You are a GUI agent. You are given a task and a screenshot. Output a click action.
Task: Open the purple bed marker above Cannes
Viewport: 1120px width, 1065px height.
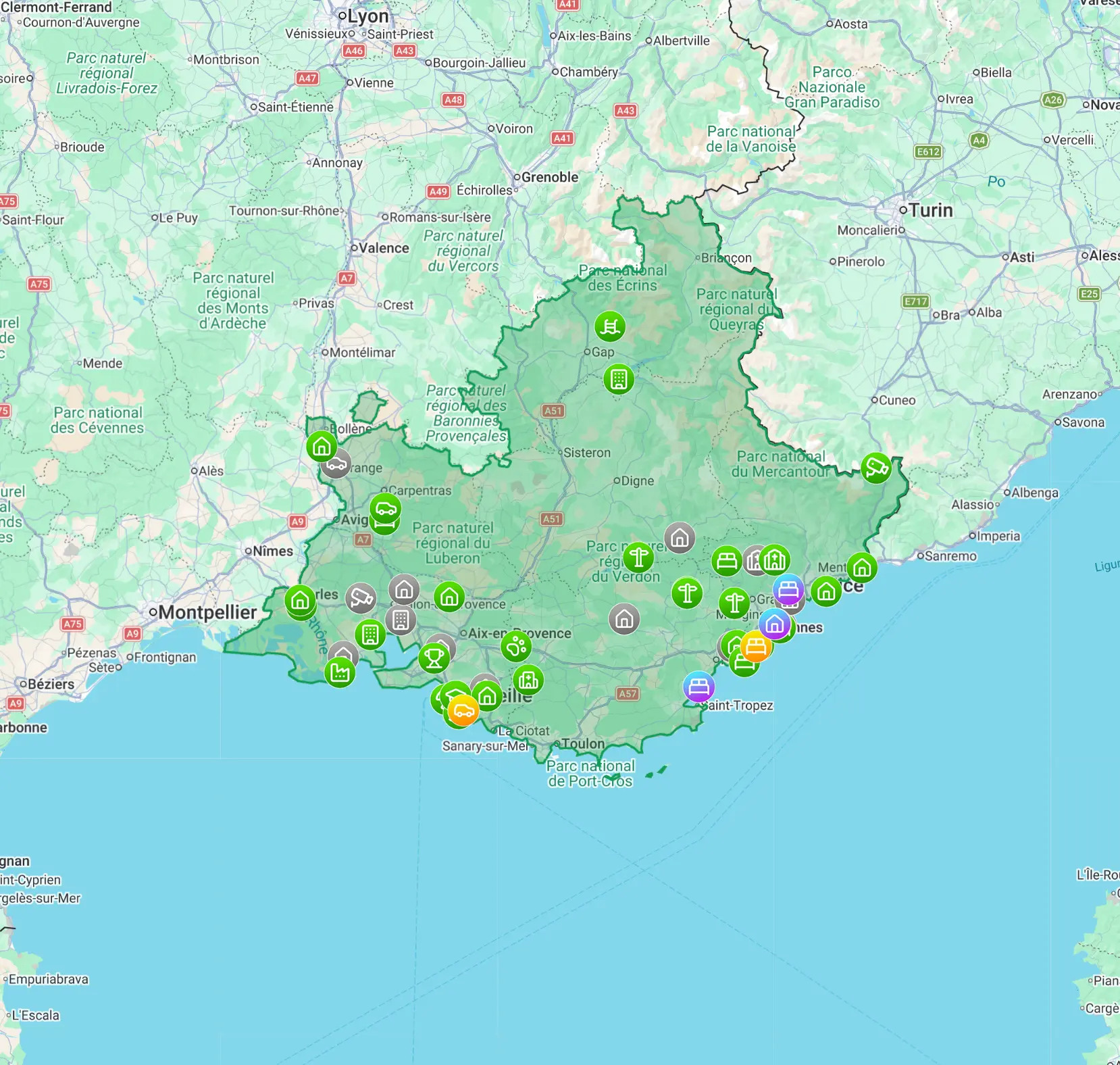(x=788, y=591)
